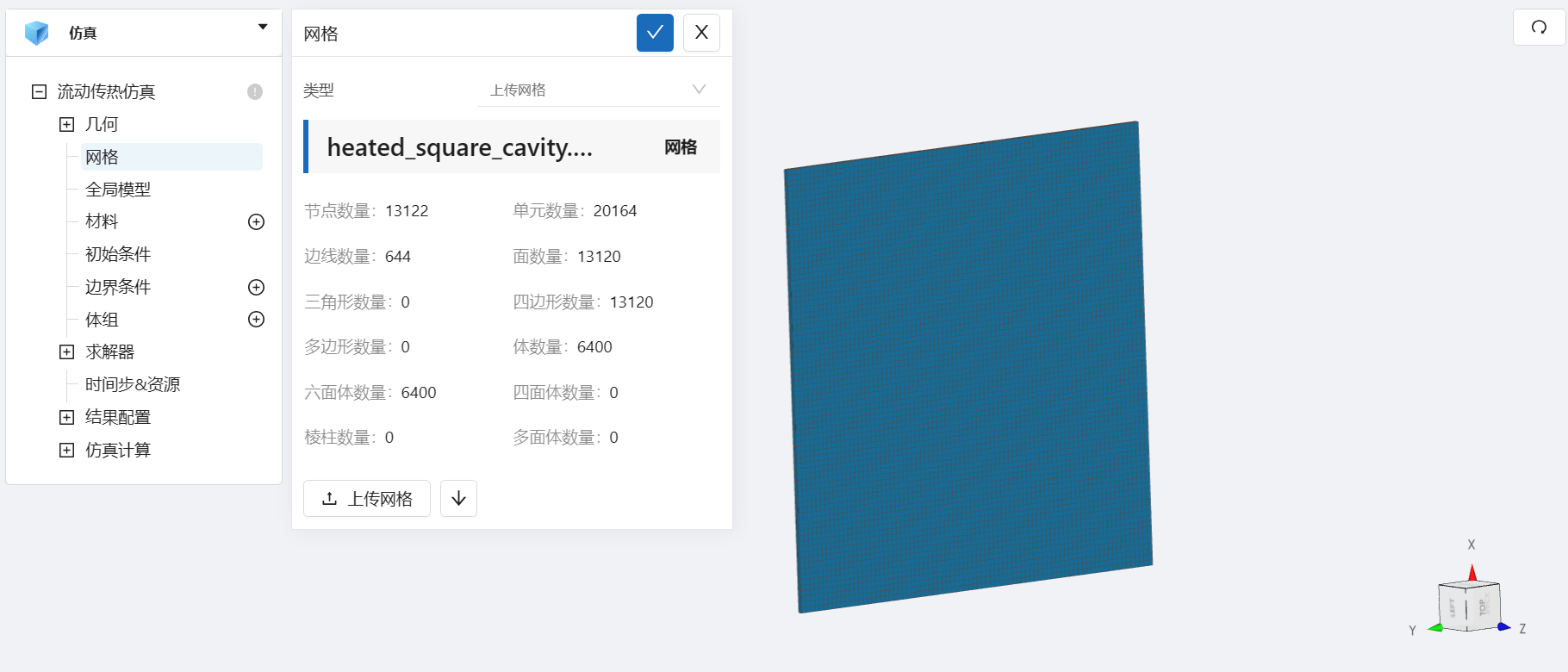Click the orientation cube LEFT face

pos(1453,607)
